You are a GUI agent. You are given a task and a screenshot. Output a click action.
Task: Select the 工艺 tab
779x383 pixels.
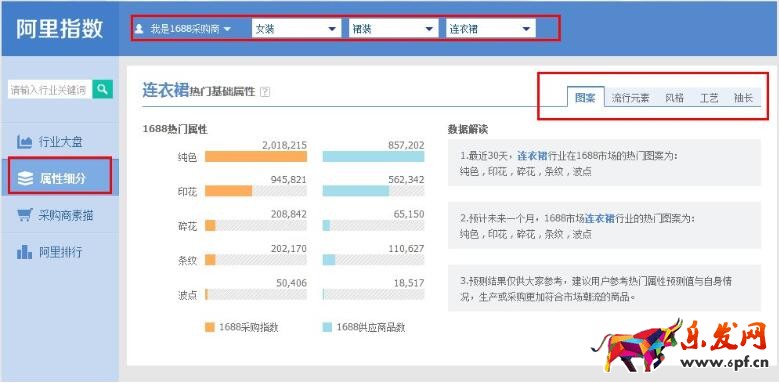(x=709, y=98)
